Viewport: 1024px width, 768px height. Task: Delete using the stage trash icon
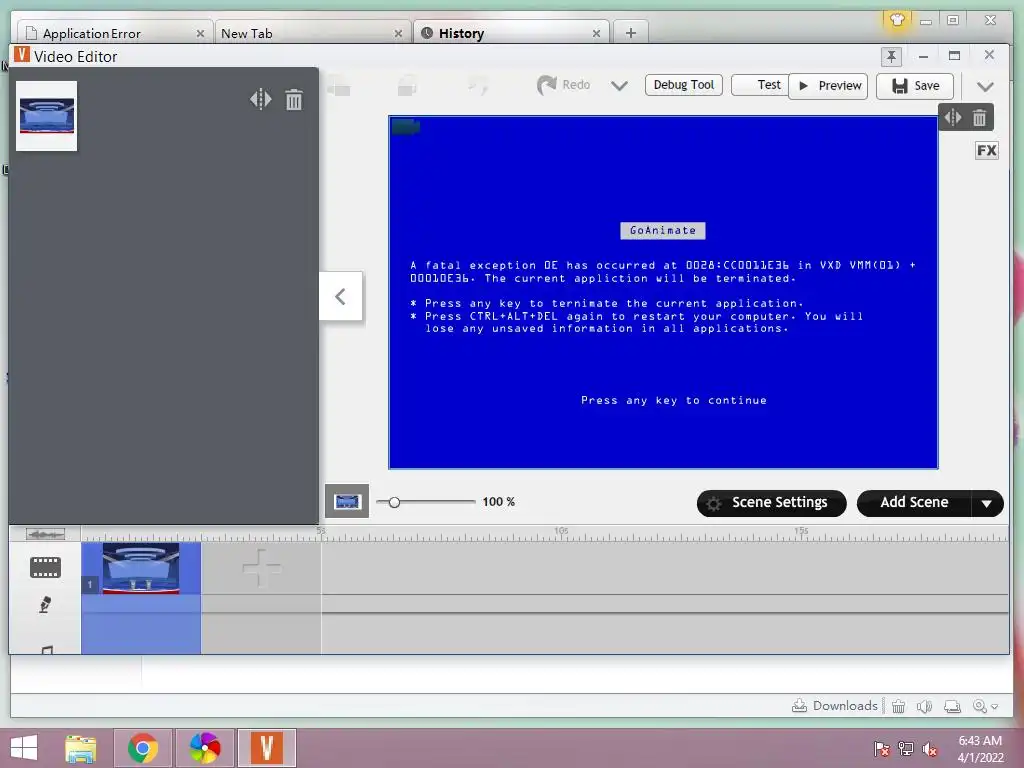979,118
